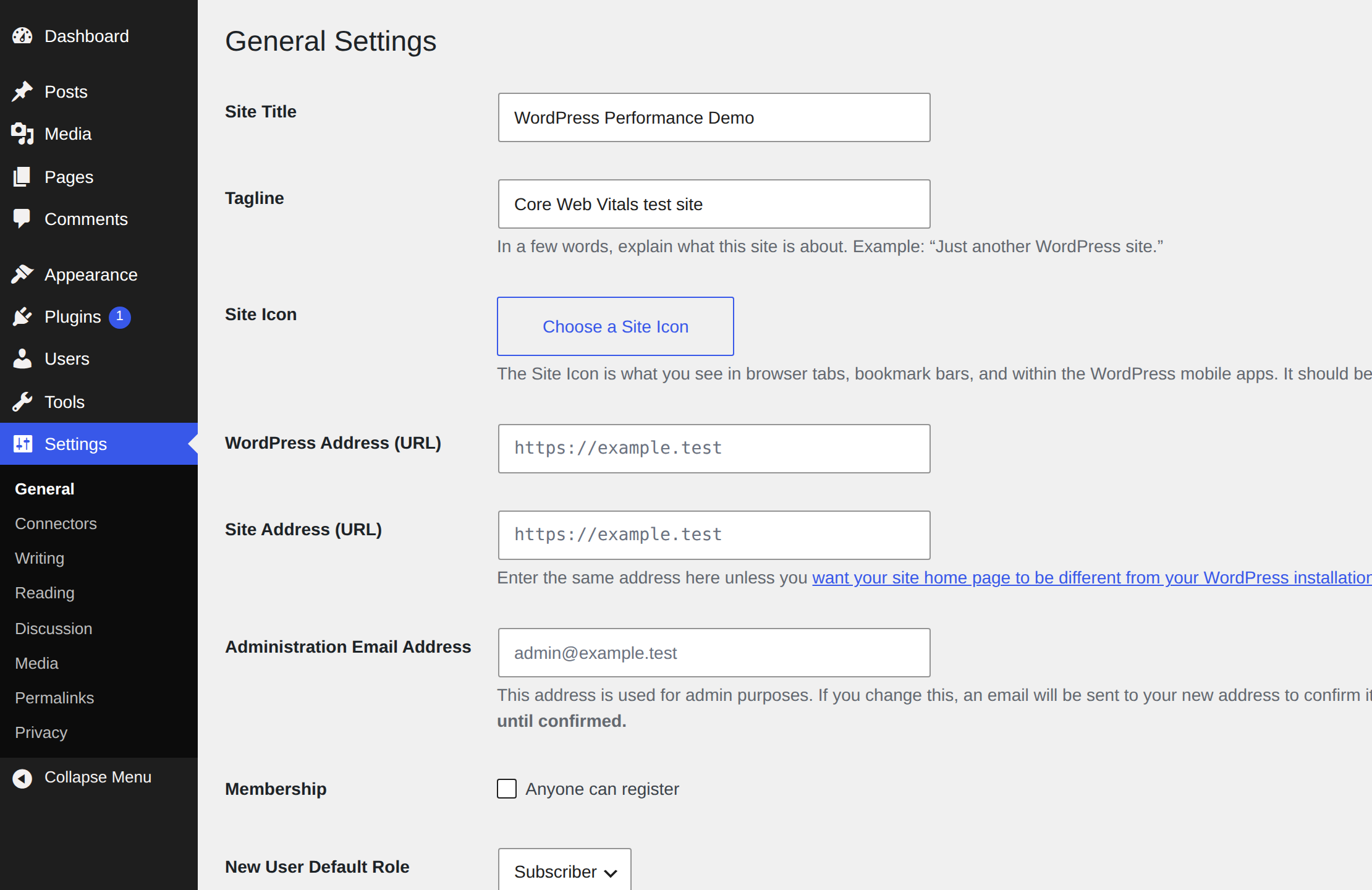Image resolution: width=1372 pixels, height=890 pixels.
Task: Open Discussion settings submenu
Action: [53, 629]
